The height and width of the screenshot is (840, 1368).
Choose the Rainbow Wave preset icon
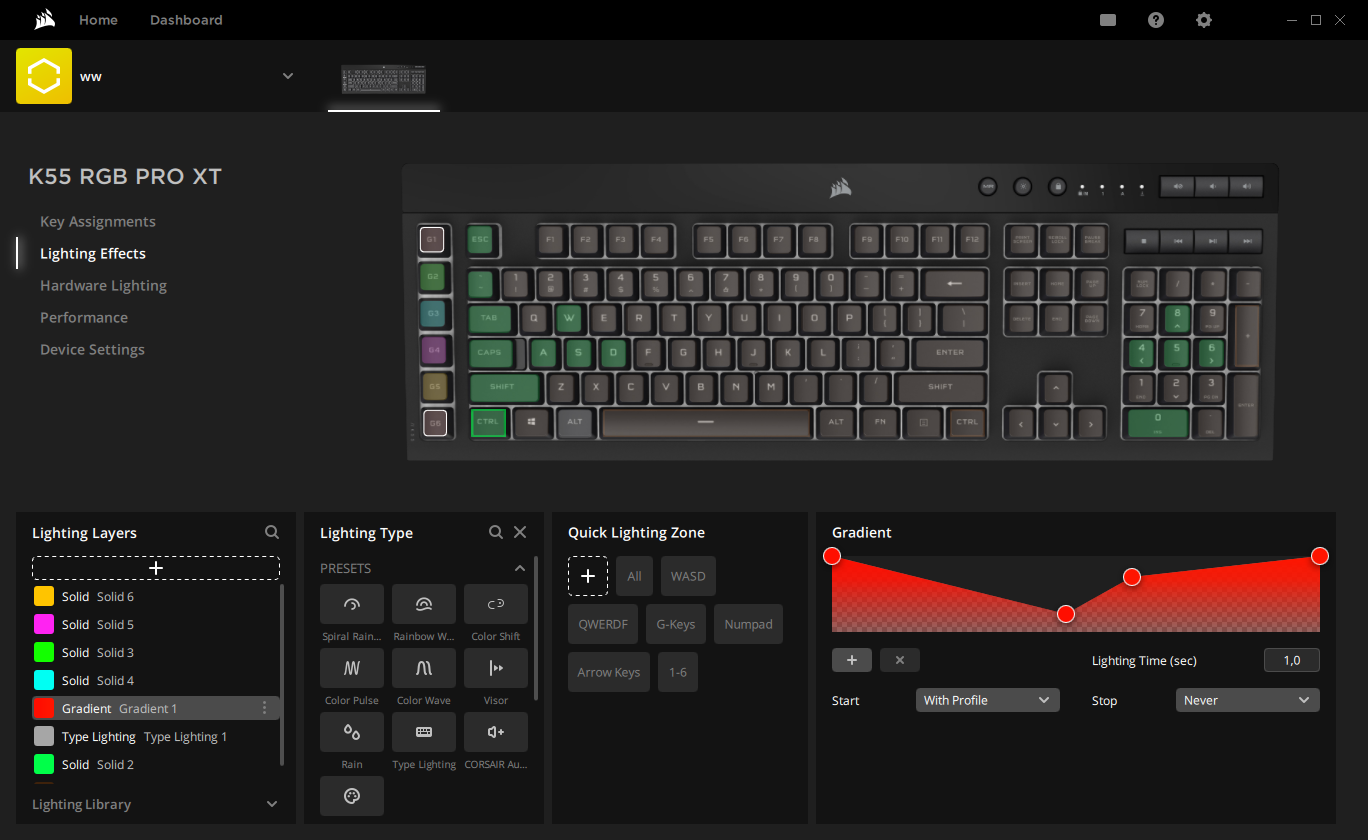tap(424, 604)
